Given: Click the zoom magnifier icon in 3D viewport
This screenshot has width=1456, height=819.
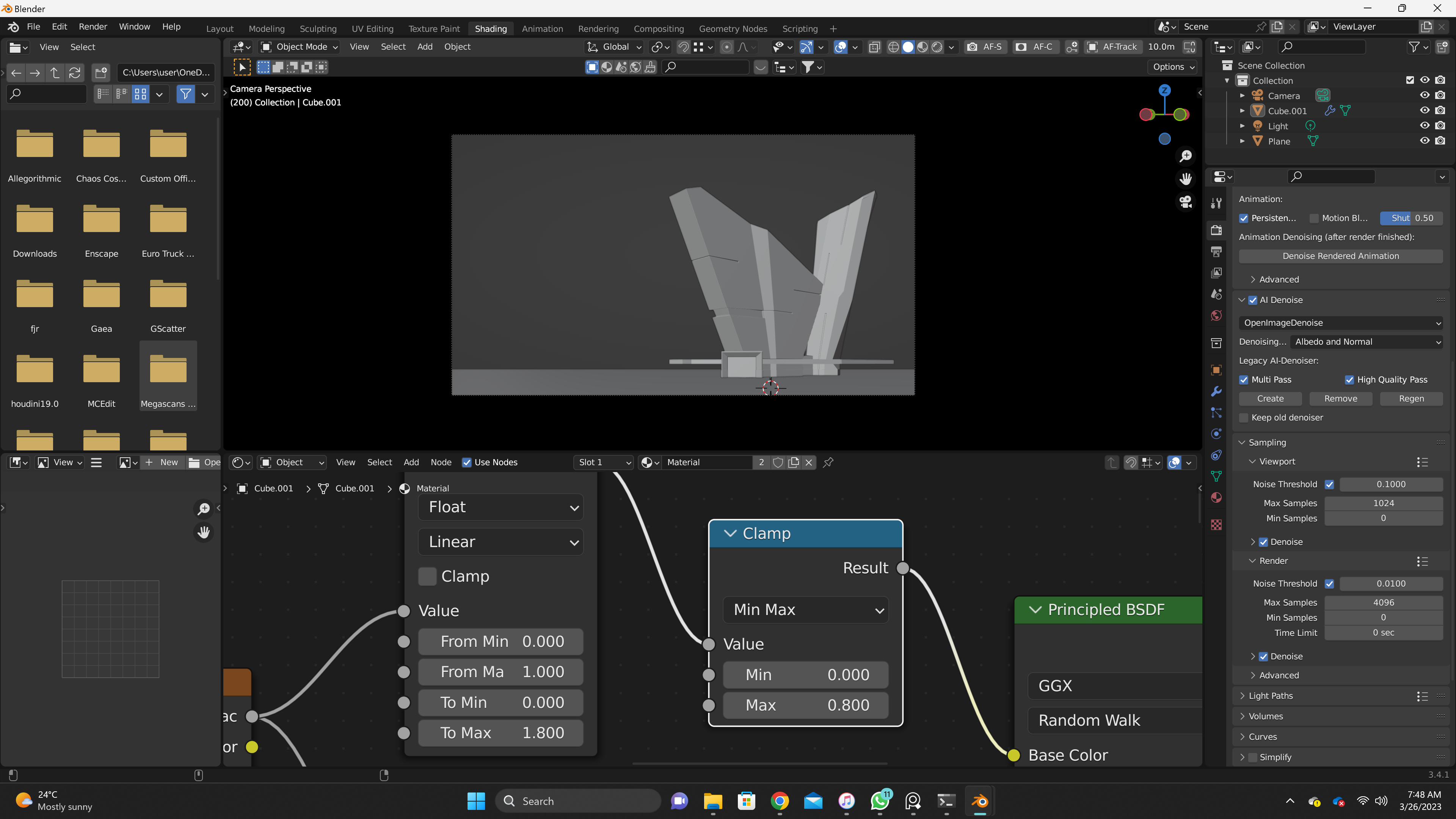Looking at the screenshot, I should tap(1185, 155).
